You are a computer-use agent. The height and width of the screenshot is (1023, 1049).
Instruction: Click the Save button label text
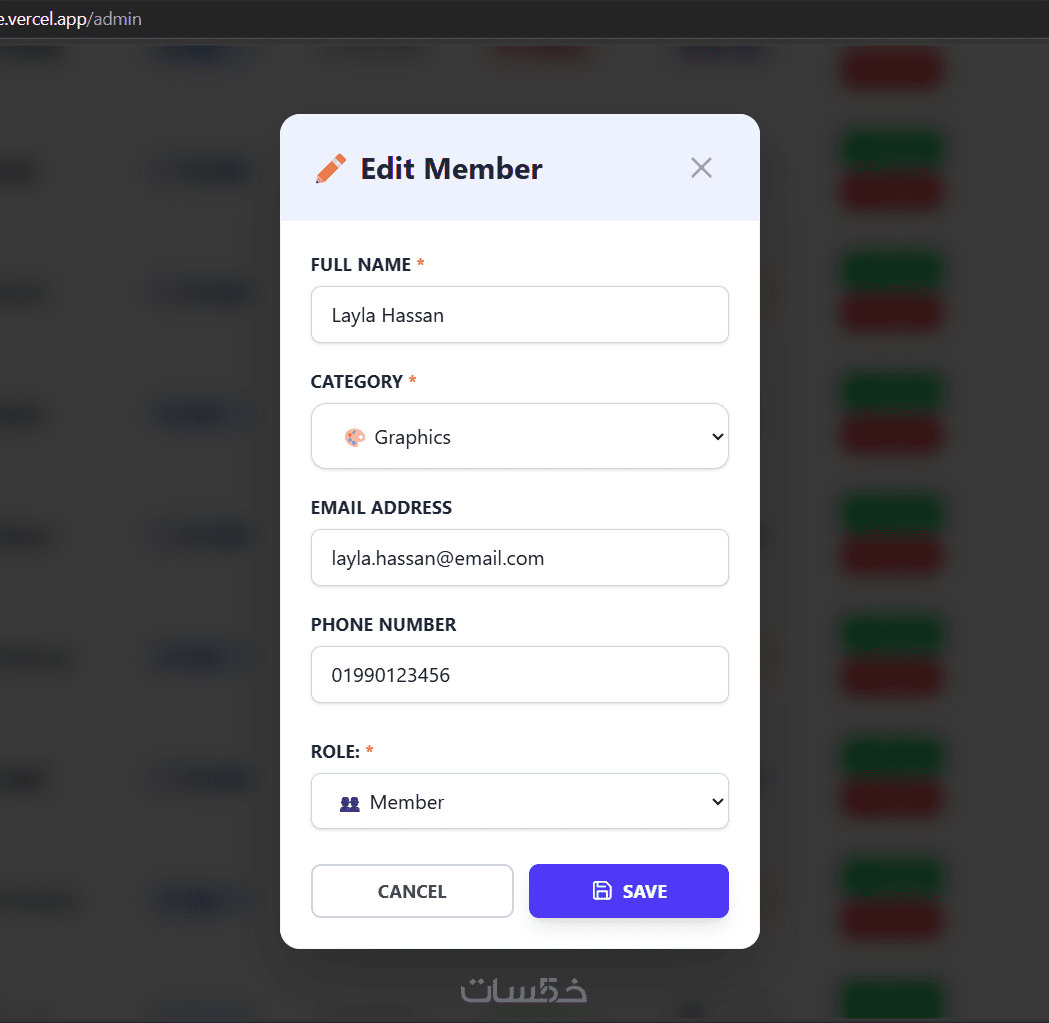click(645, 891)
